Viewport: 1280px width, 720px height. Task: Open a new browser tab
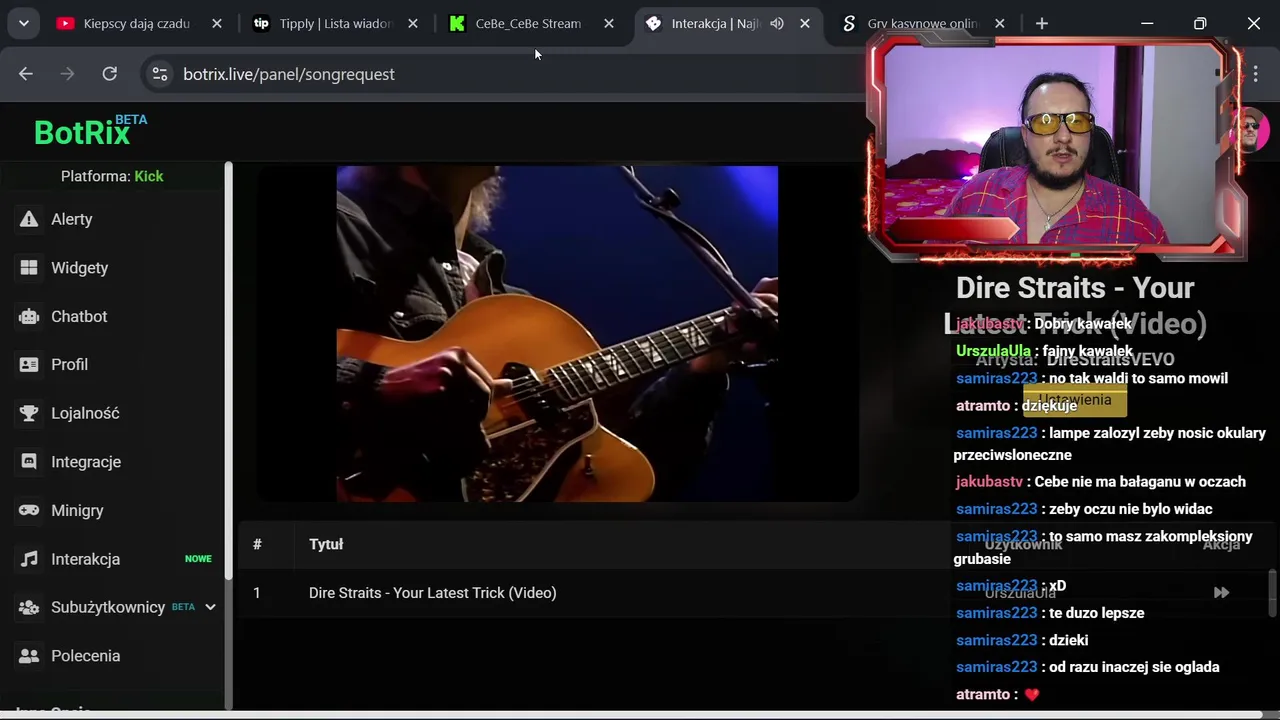(1042, 23)
